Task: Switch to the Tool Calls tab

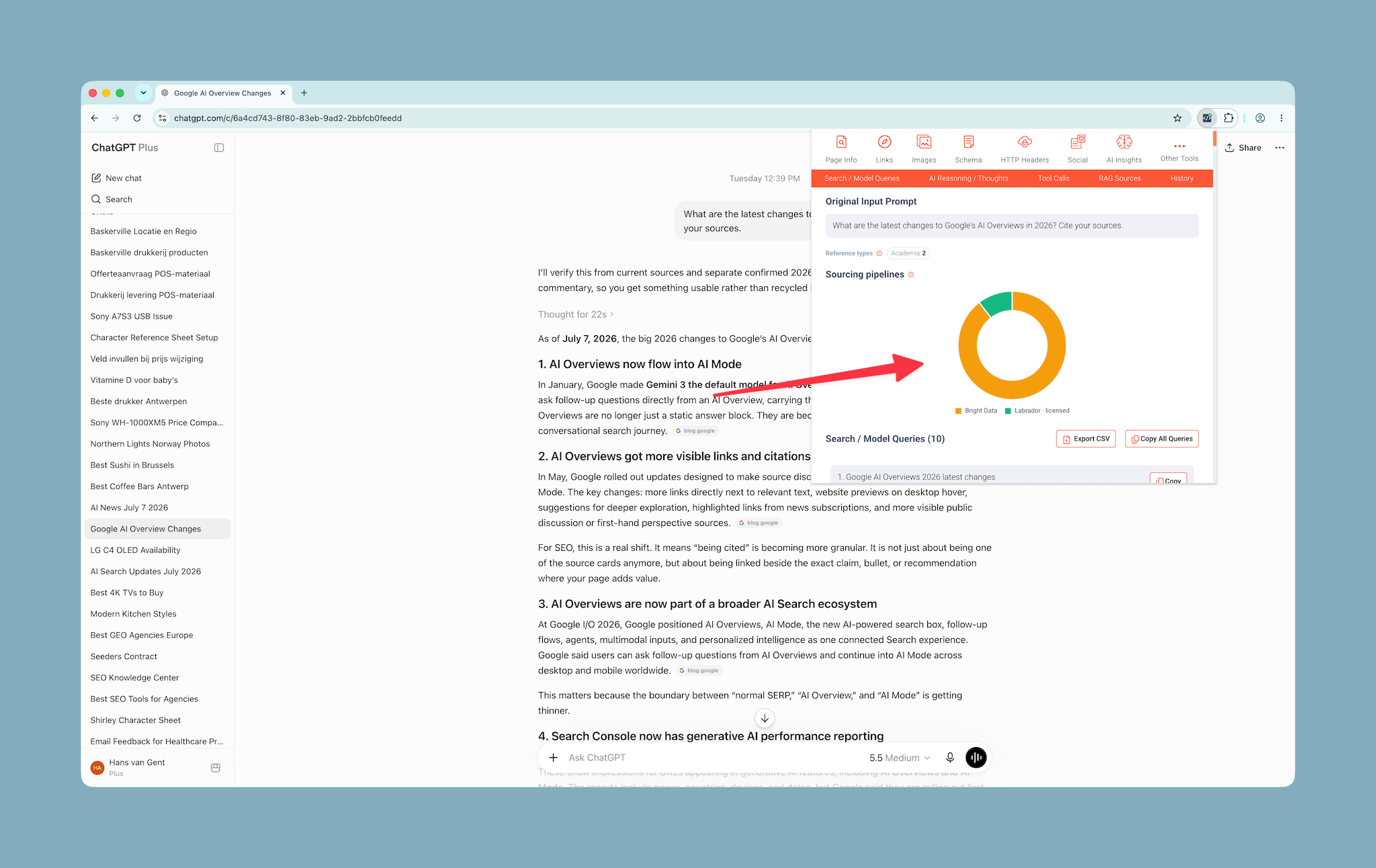Action: (1053, 179)
